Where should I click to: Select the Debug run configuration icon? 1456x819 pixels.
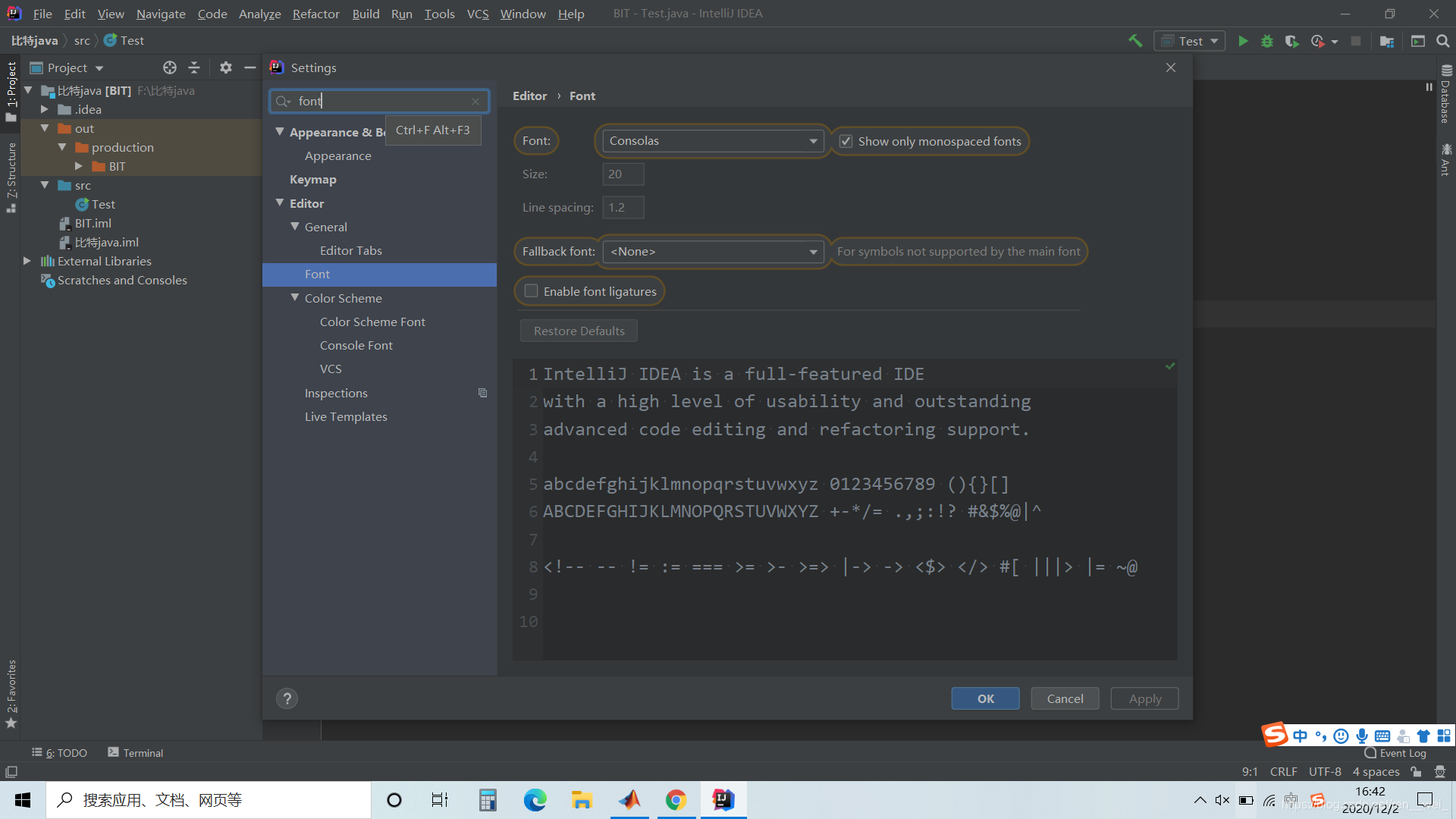pyautogui.click(x=1268, y=40)
